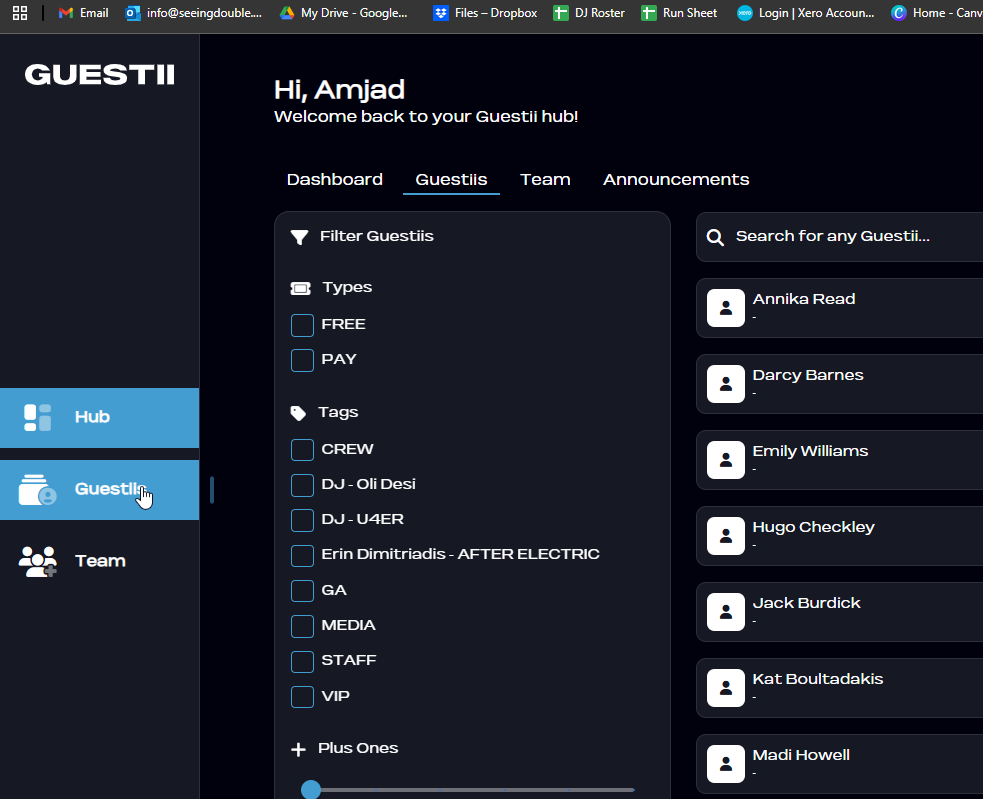The width and height of the screenshot is (983, 799).
Task: Tick the STAFF tag checkbox
Action: tap(302, 661)
